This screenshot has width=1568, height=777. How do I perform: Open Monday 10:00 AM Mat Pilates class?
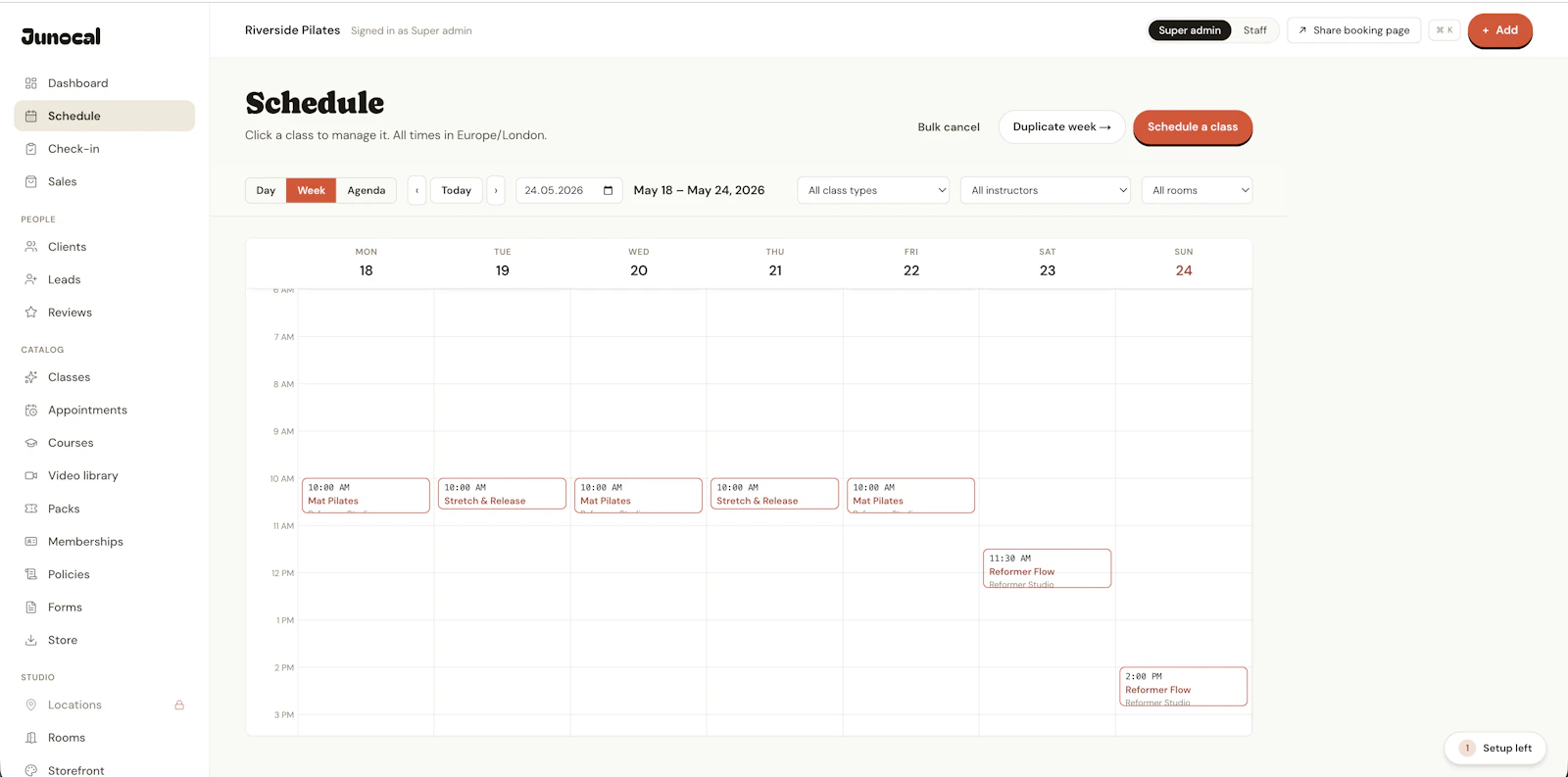point(366,495)
